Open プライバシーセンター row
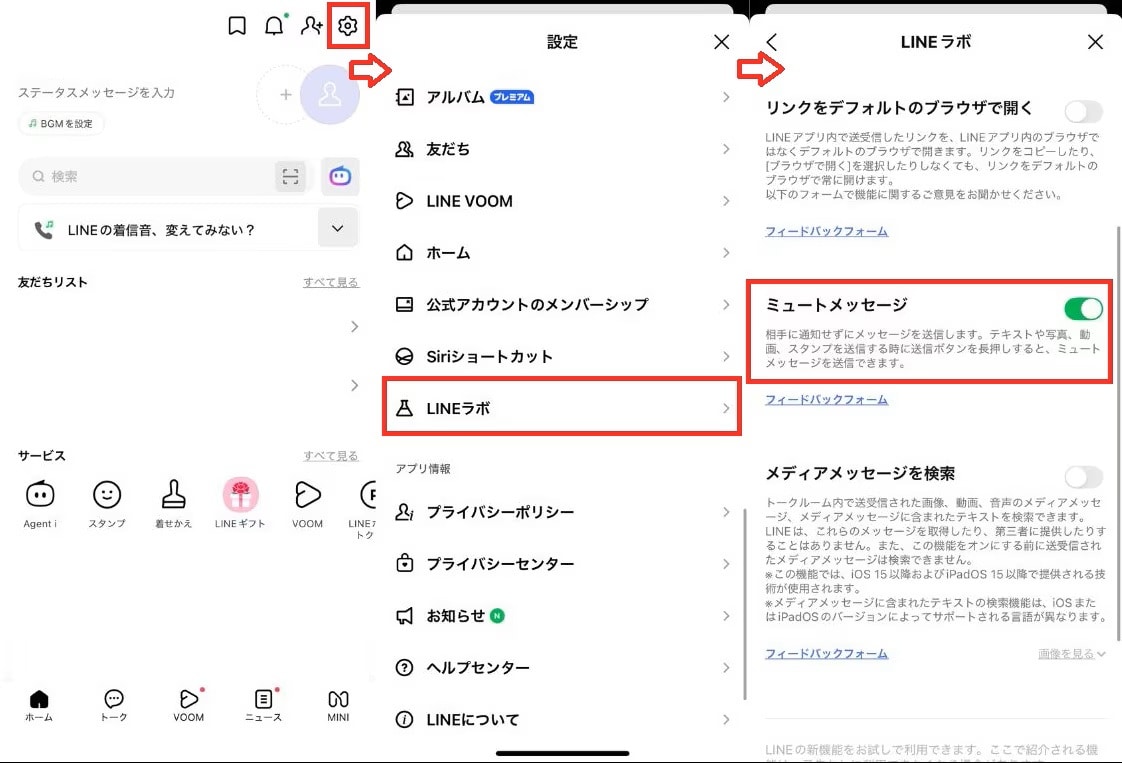Screen dimensions: 1122x763 tap(562, 564)
